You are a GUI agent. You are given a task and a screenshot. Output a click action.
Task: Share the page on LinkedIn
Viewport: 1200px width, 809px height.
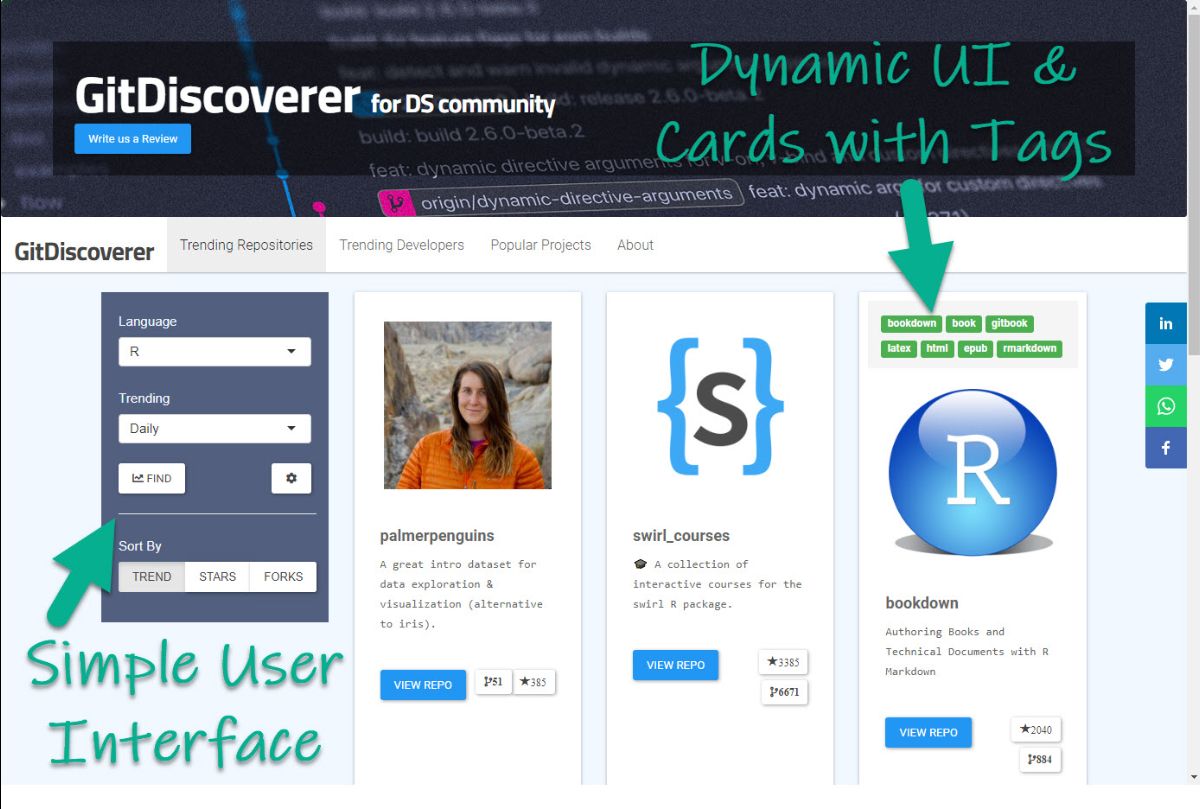pyautogui.click(x=1166, y=323)
